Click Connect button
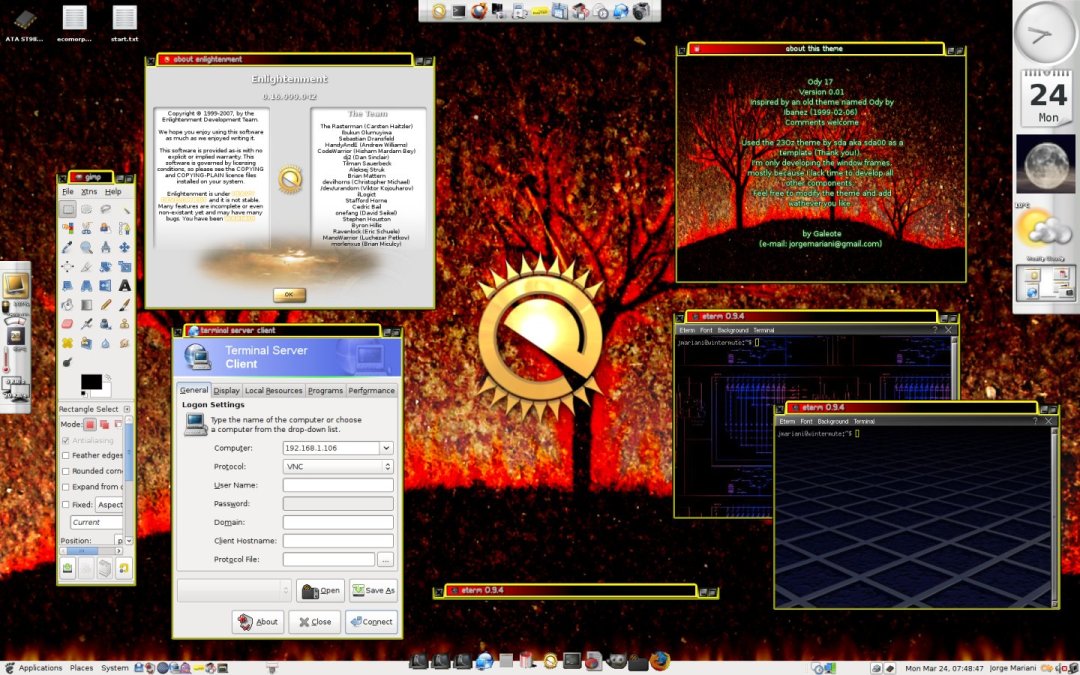1080x675 pixels. coord(371,621)
